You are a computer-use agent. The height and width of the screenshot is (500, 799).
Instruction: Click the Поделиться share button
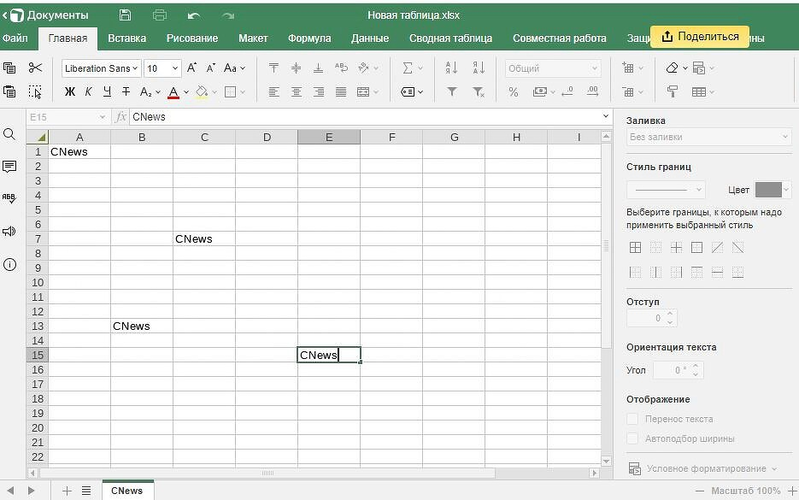(700, 37)
